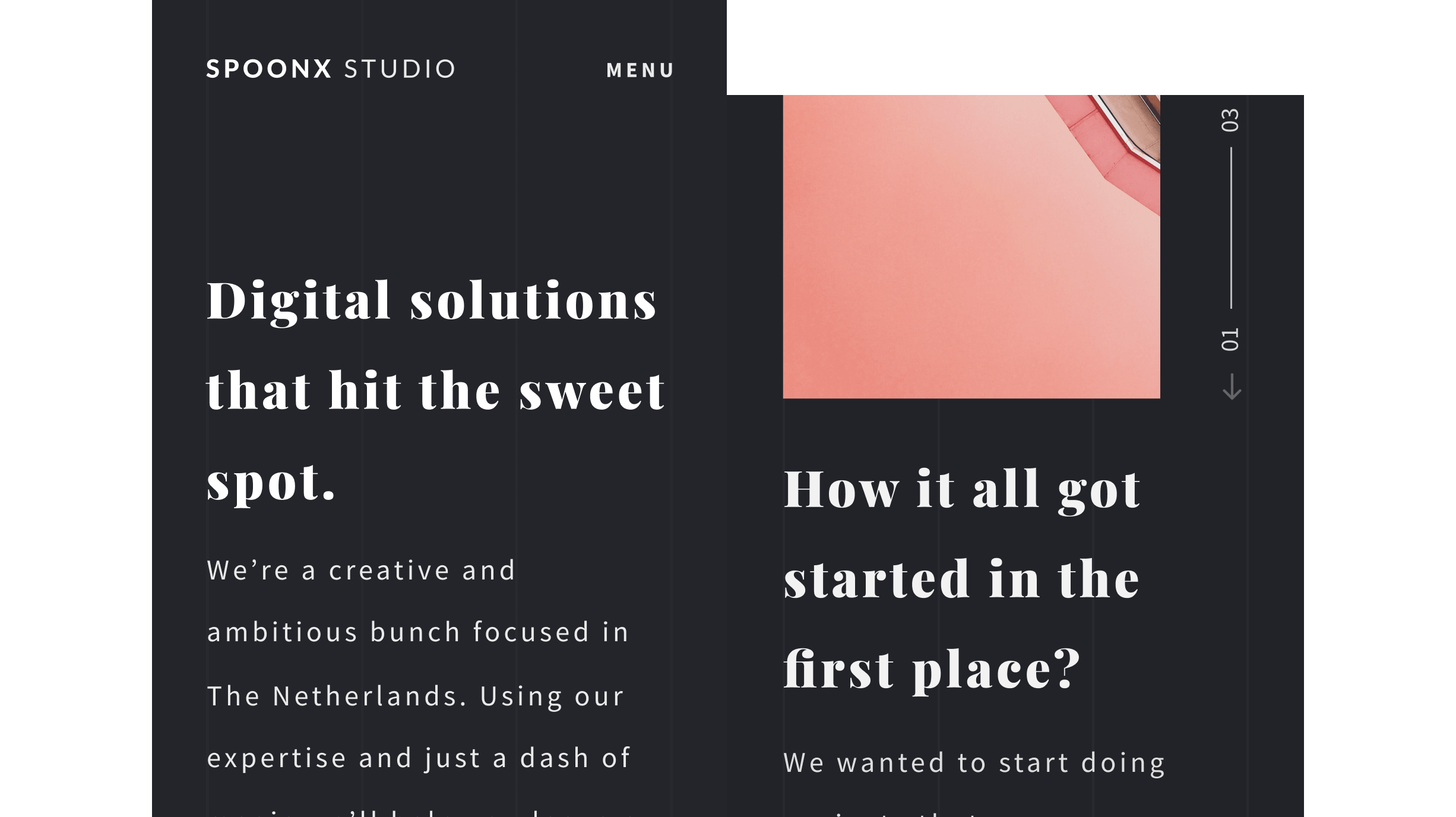The image size is (1456, 817).
Task: Click the word STUDIO in logo
Action: pyautogui.click(x=400, y=69)
